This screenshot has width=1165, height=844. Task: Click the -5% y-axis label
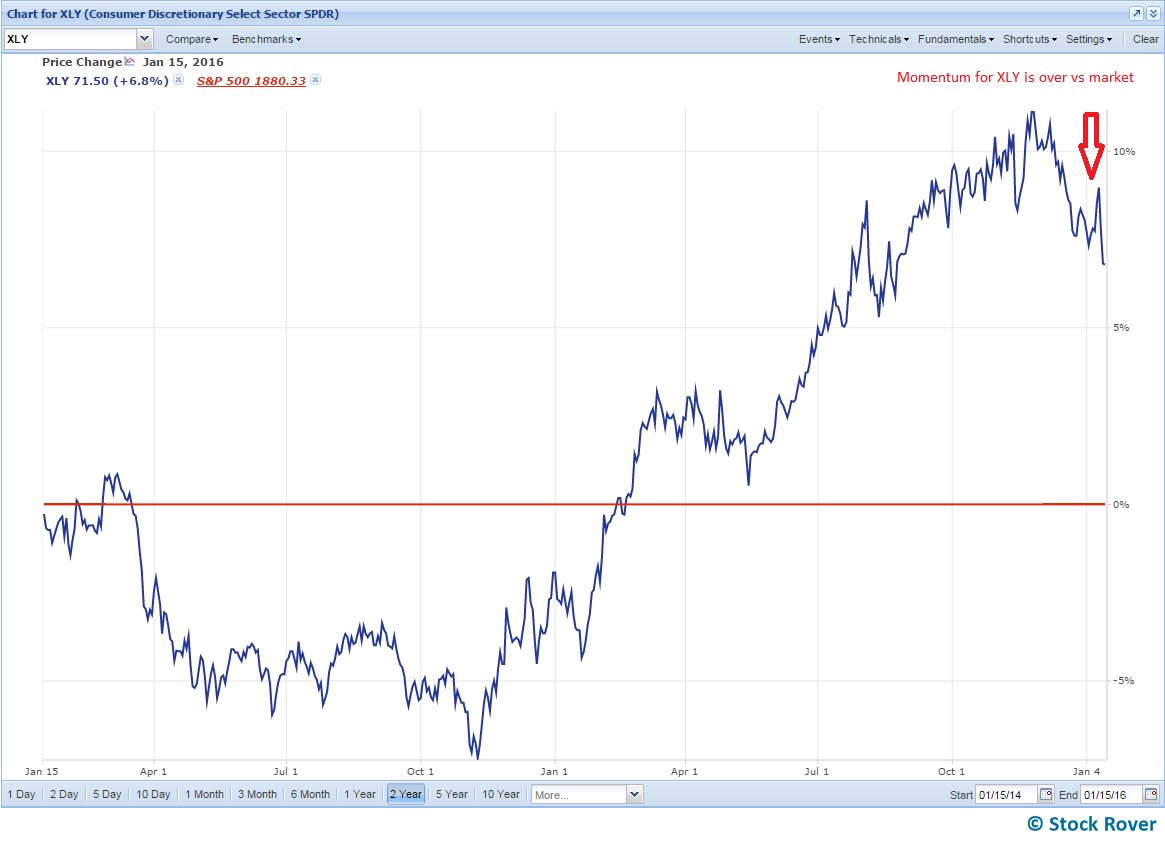pos(1123,681)
